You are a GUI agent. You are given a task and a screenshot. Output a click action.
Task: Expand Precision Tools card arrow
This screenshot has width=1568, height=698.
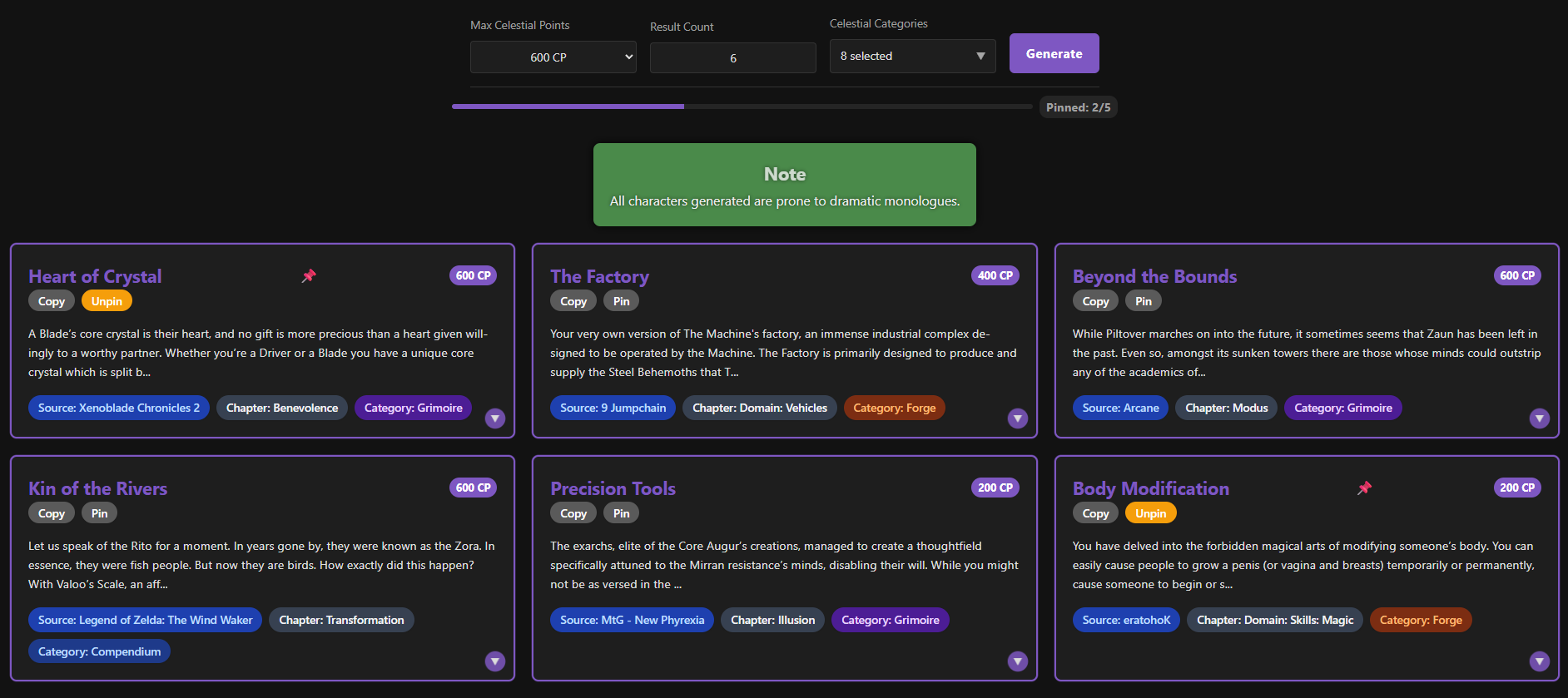pos(1017,661)
